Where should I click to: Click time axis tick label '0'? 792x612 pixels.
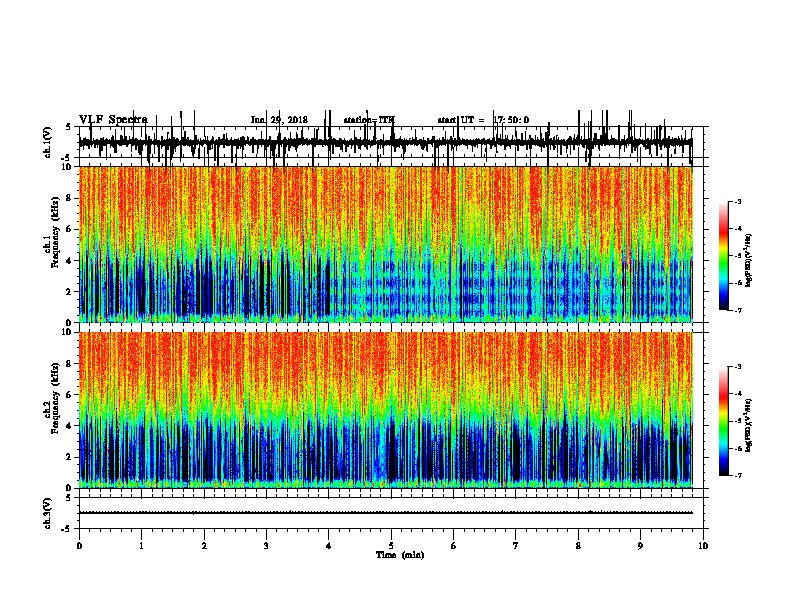point(79,546)
